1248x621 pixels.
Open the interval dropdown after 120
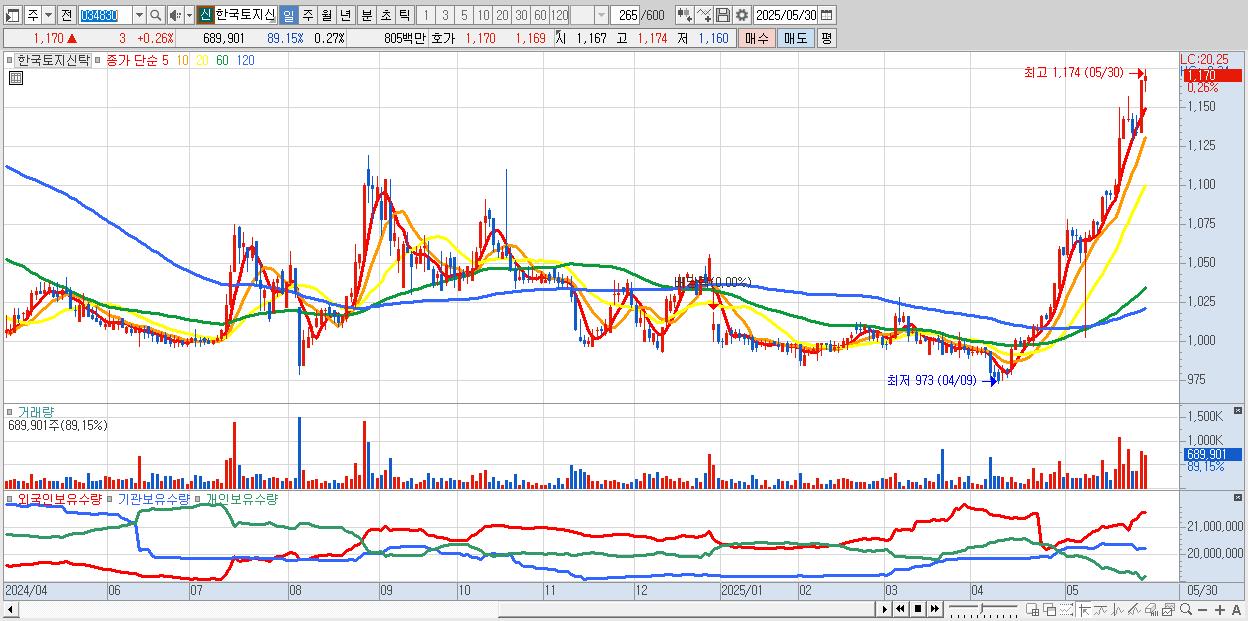coord(601,15)
